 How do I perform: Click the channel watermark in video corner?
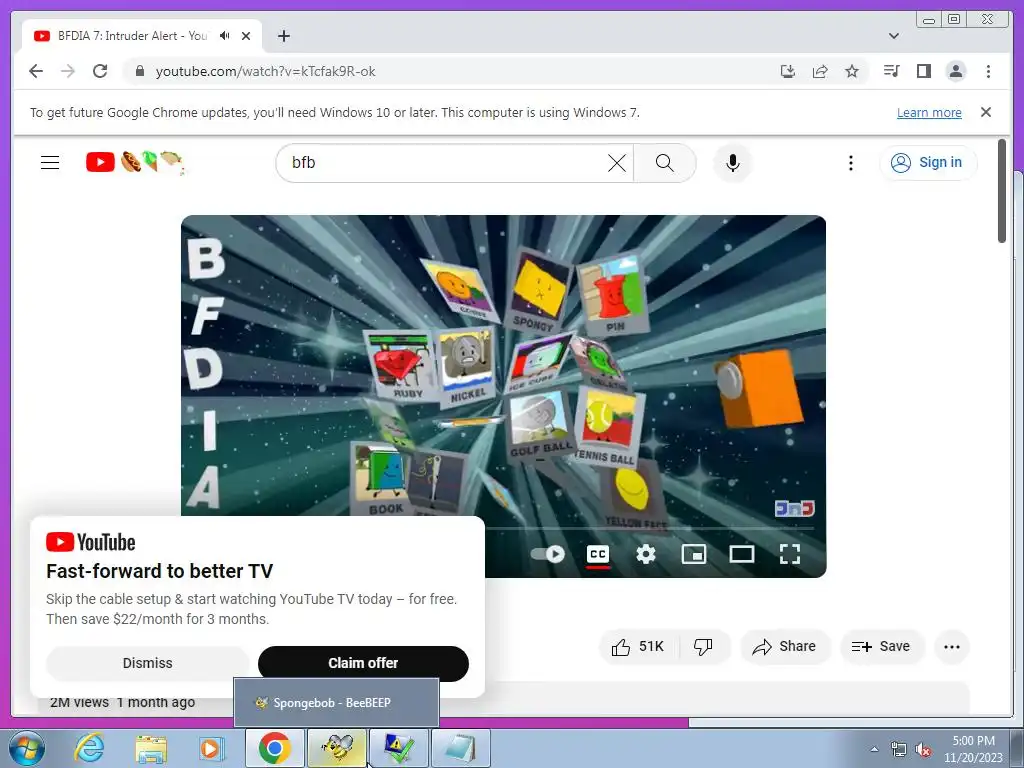tap(794, 508)
